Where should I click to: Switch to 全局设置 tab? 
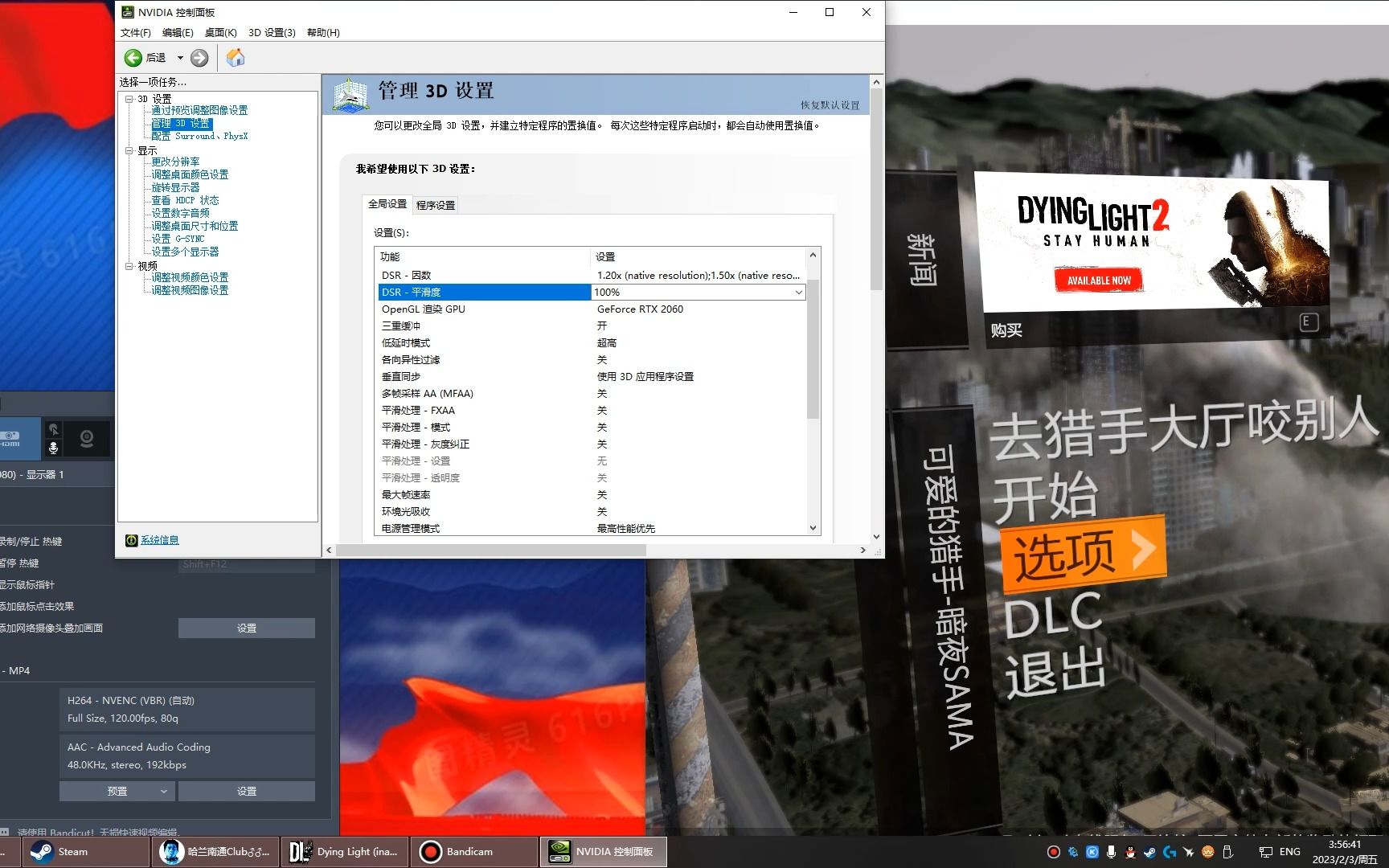click(387, 204)
